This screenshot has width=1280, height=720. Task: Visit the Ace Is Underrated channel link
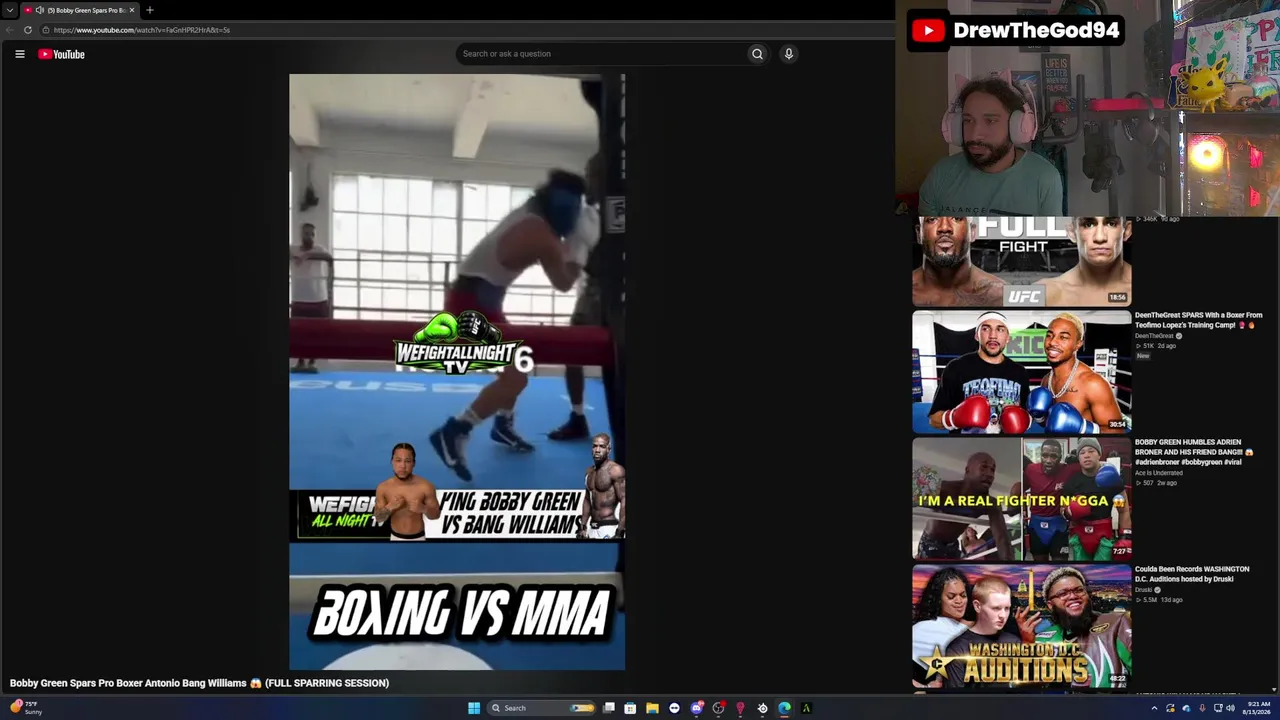pyautogui.click(x=1159, y=473)
